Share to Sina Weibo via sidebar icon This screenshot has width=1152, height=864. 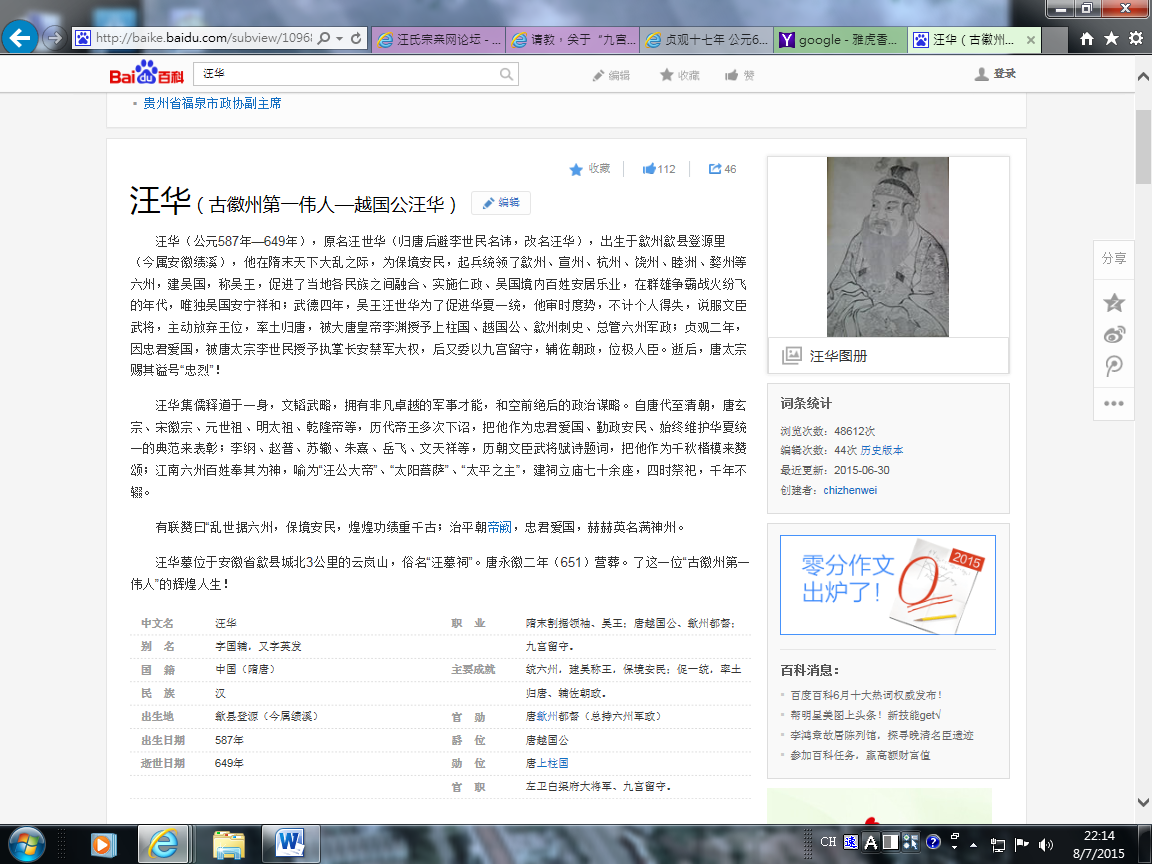(x=1114, y=335)
